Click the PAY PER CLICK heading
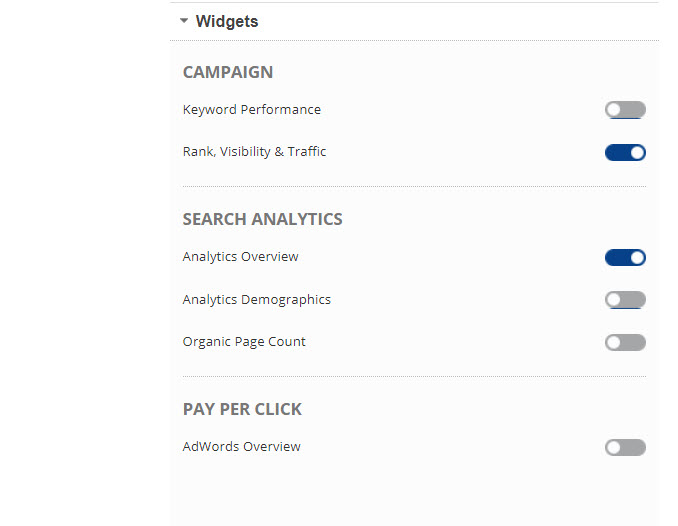Viewport: 678px width, 526px height. 242,409
